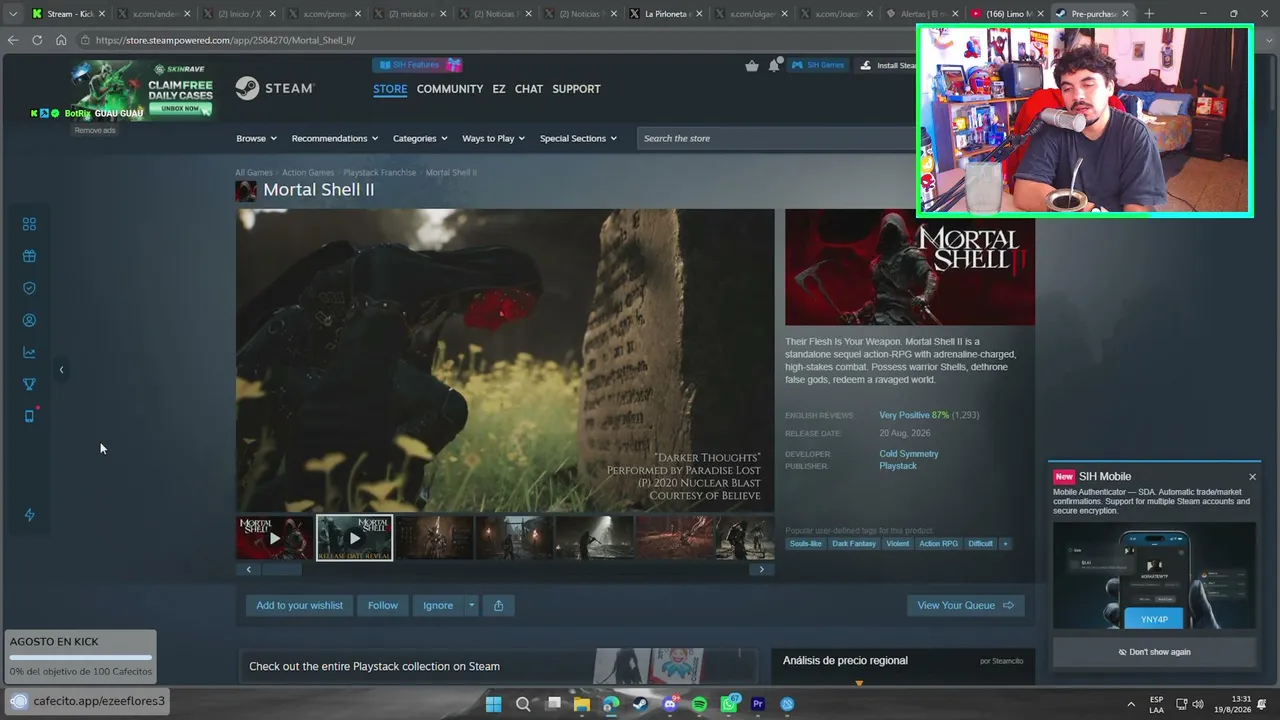Open WhatsApp from the taskbar

pyautogui.click(x=729, y=704)
